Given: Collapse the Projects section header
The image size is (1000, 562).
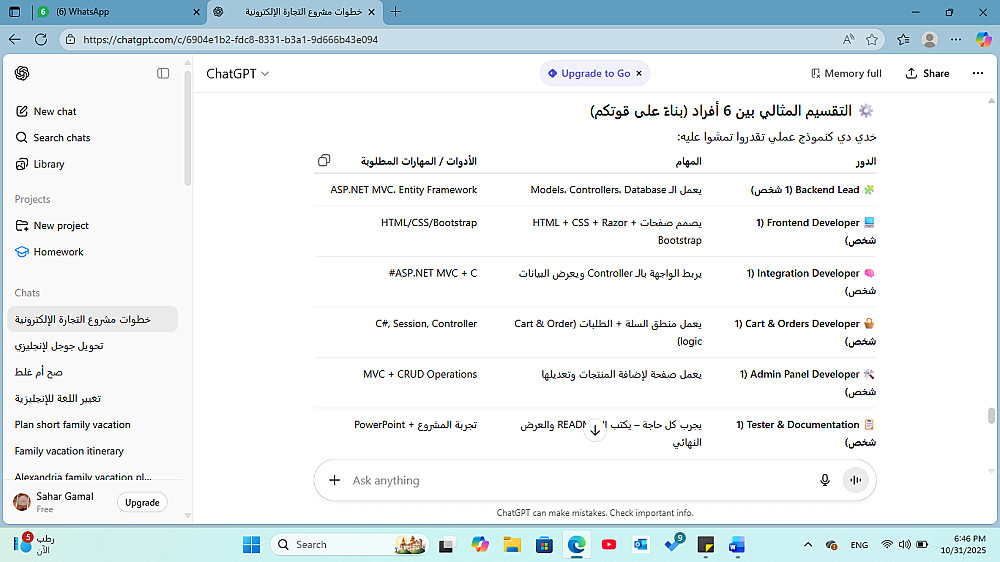Looking at the screenshot, I should point(33,199).
